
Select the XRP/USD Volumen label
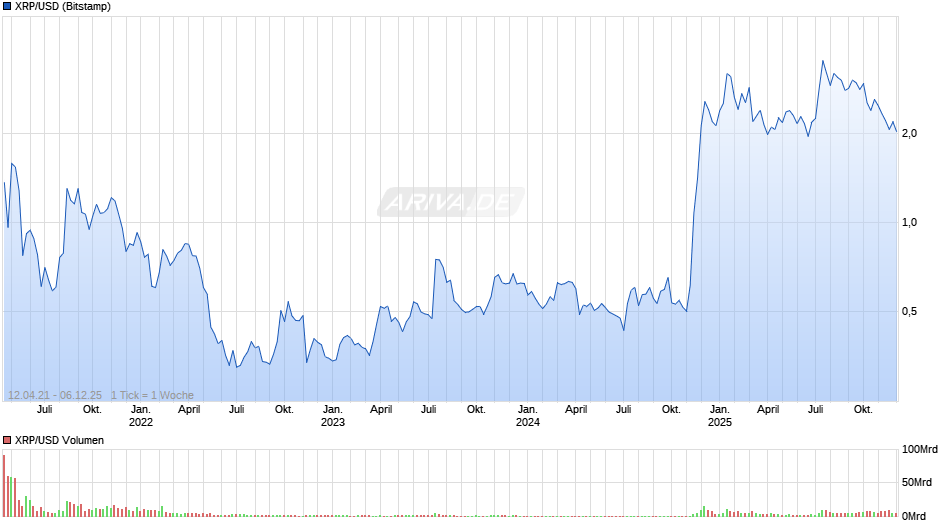tap(59, 440)
